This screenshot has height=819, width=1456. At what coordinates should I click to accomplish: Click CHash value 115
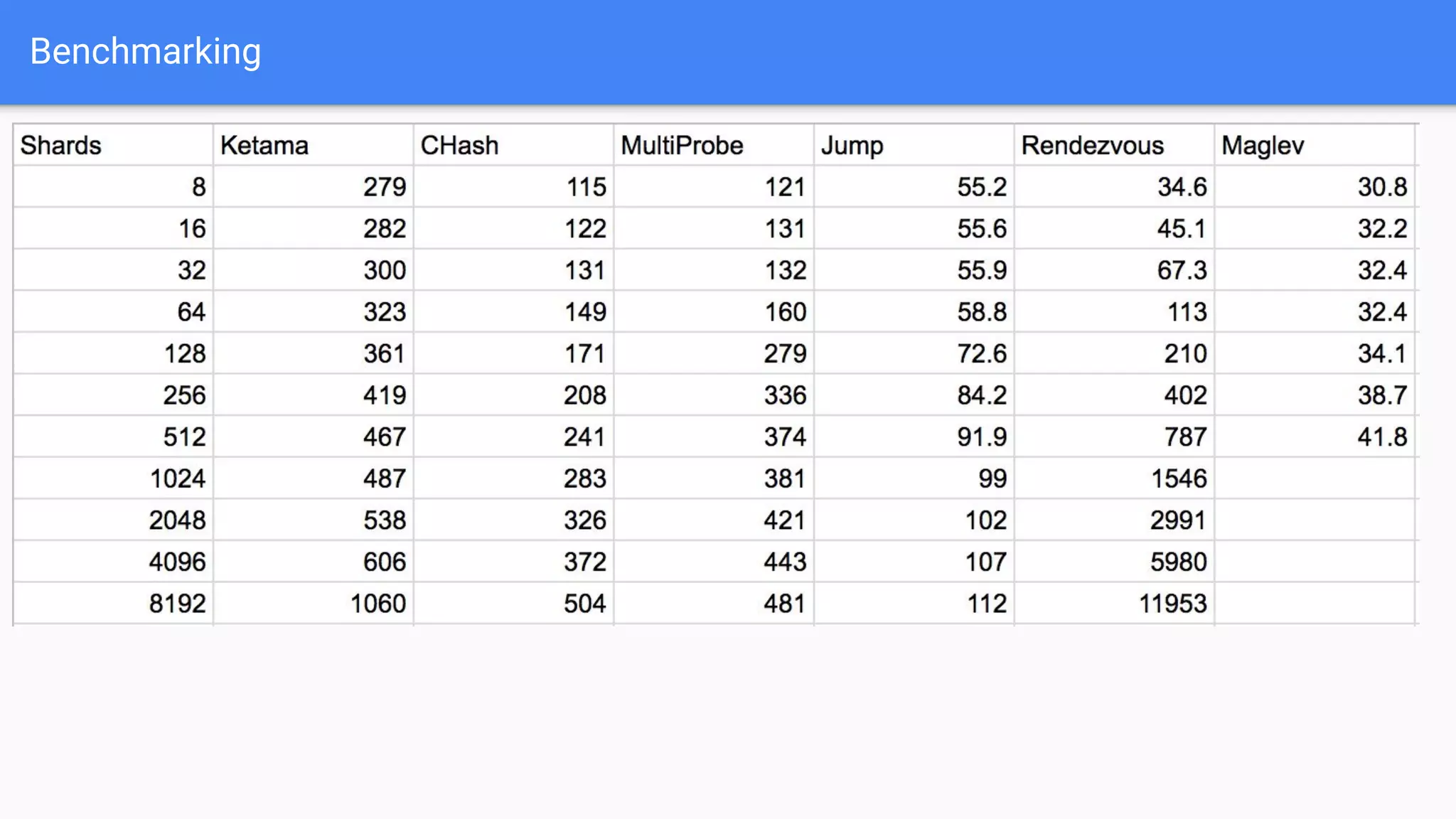coord(514,187)
